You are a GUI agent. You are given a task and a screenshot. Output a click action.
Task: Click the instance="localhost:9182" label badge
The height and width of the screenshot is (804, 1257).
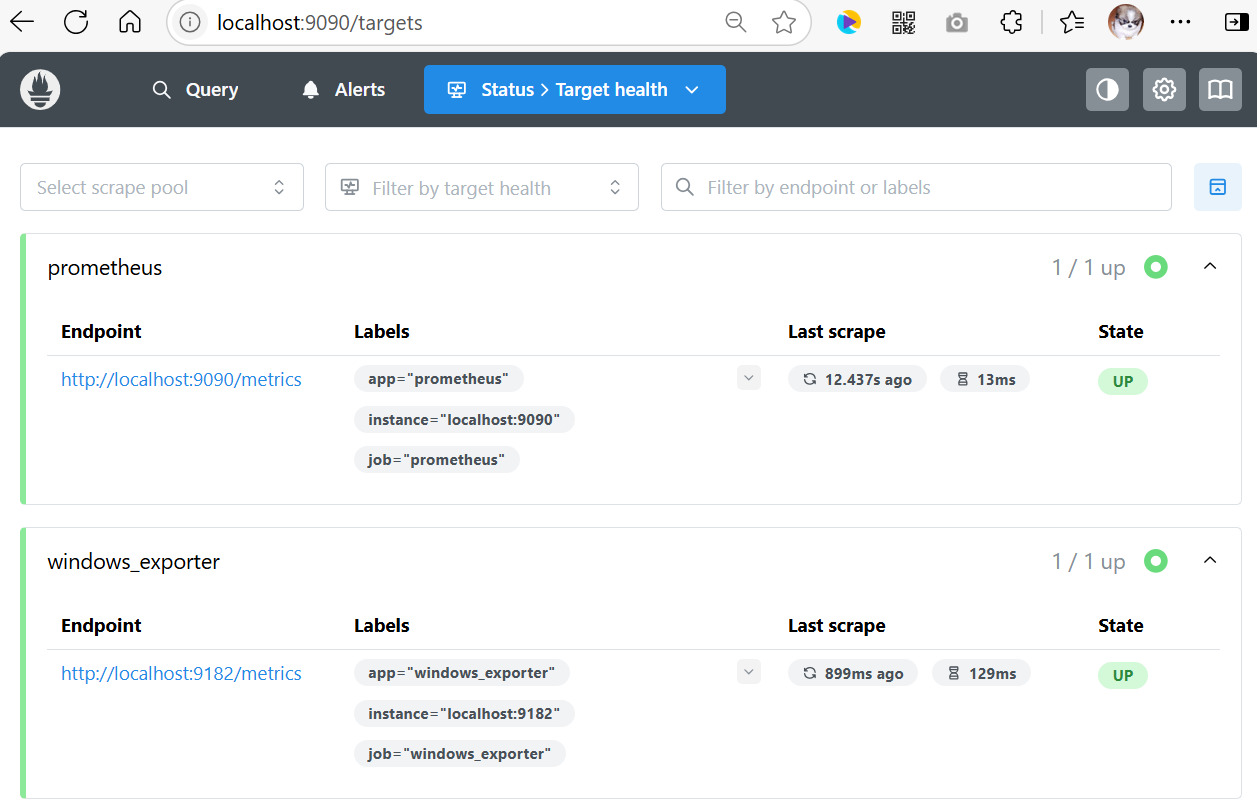pos(464,714)
